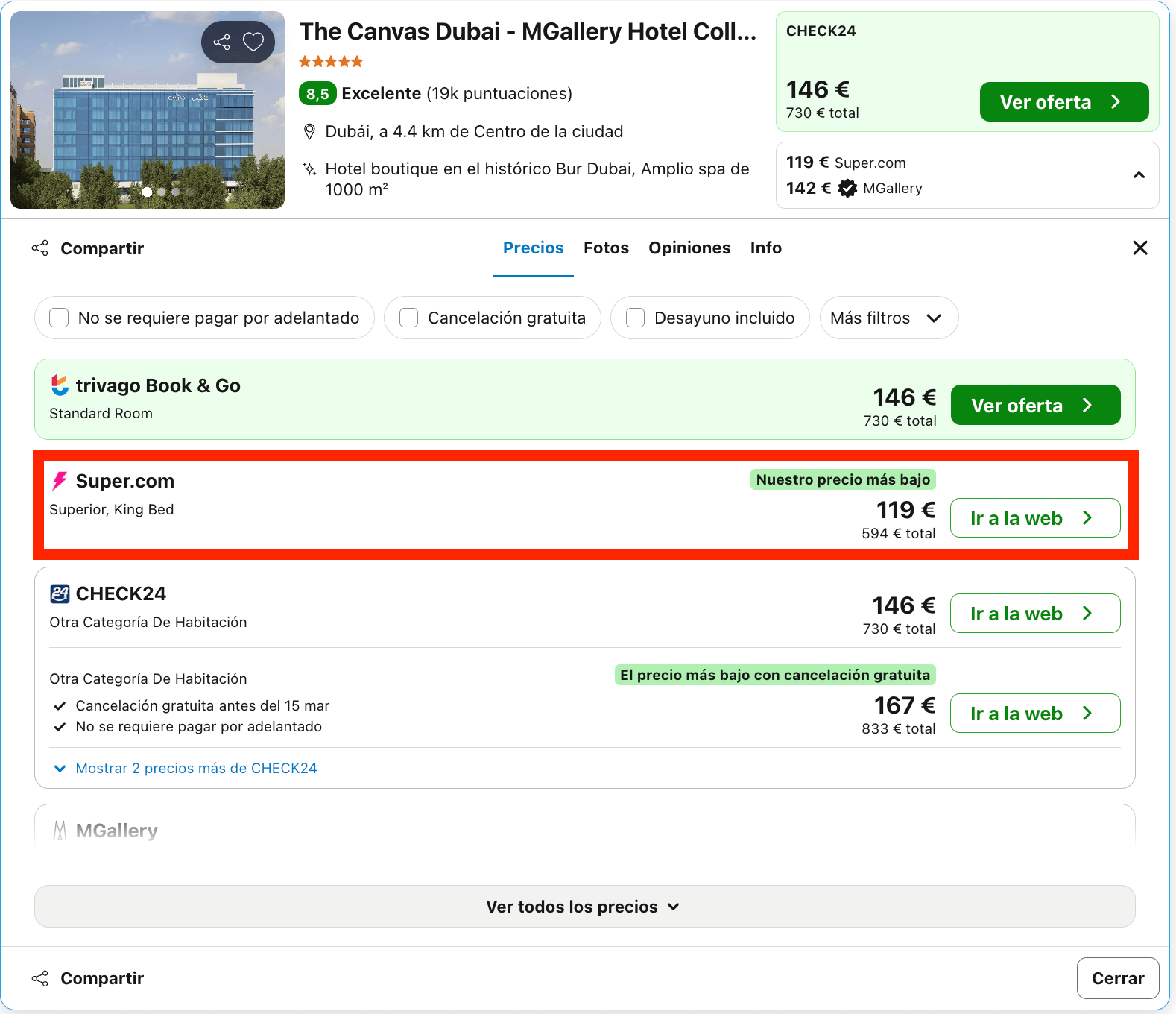Open the Opiniones tab
The image size is (1176, 1014).
click(x=689, y=248)
